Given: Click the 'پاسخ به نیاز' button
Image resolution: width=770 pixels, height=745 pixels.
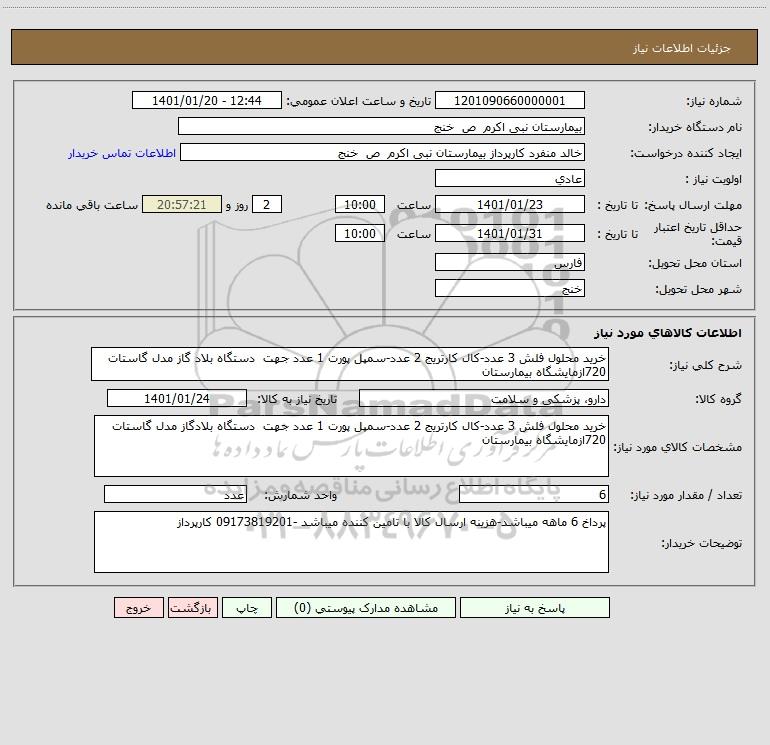Looking at the screenshot, I should click(x=534, y=607).
